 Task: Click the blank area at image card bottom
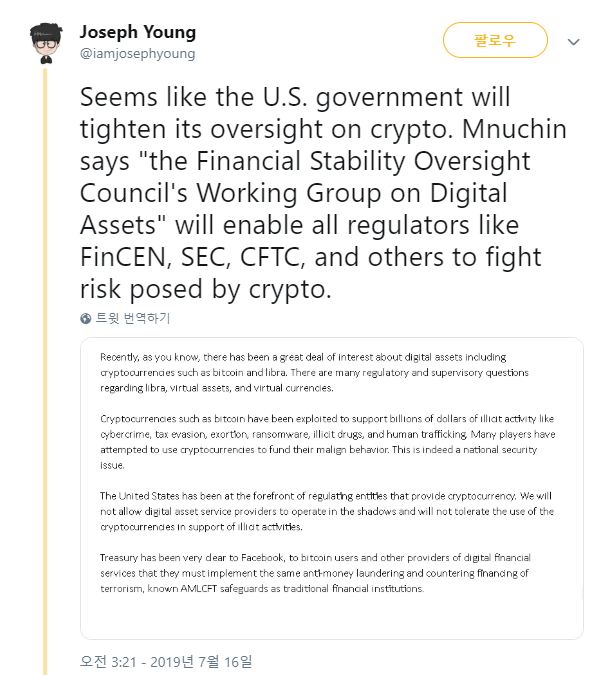click(331, 618)
